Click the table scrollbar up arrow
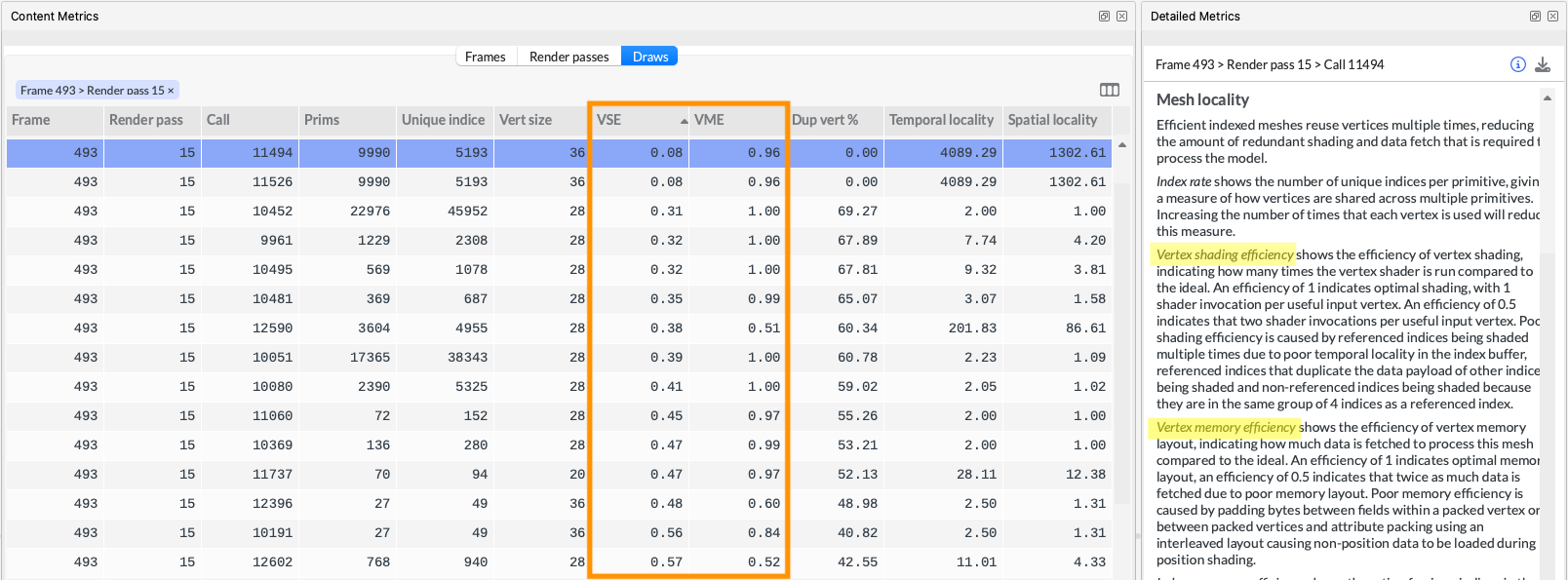This screenshot has height=580, width=1568. (x=1121, y=145)
